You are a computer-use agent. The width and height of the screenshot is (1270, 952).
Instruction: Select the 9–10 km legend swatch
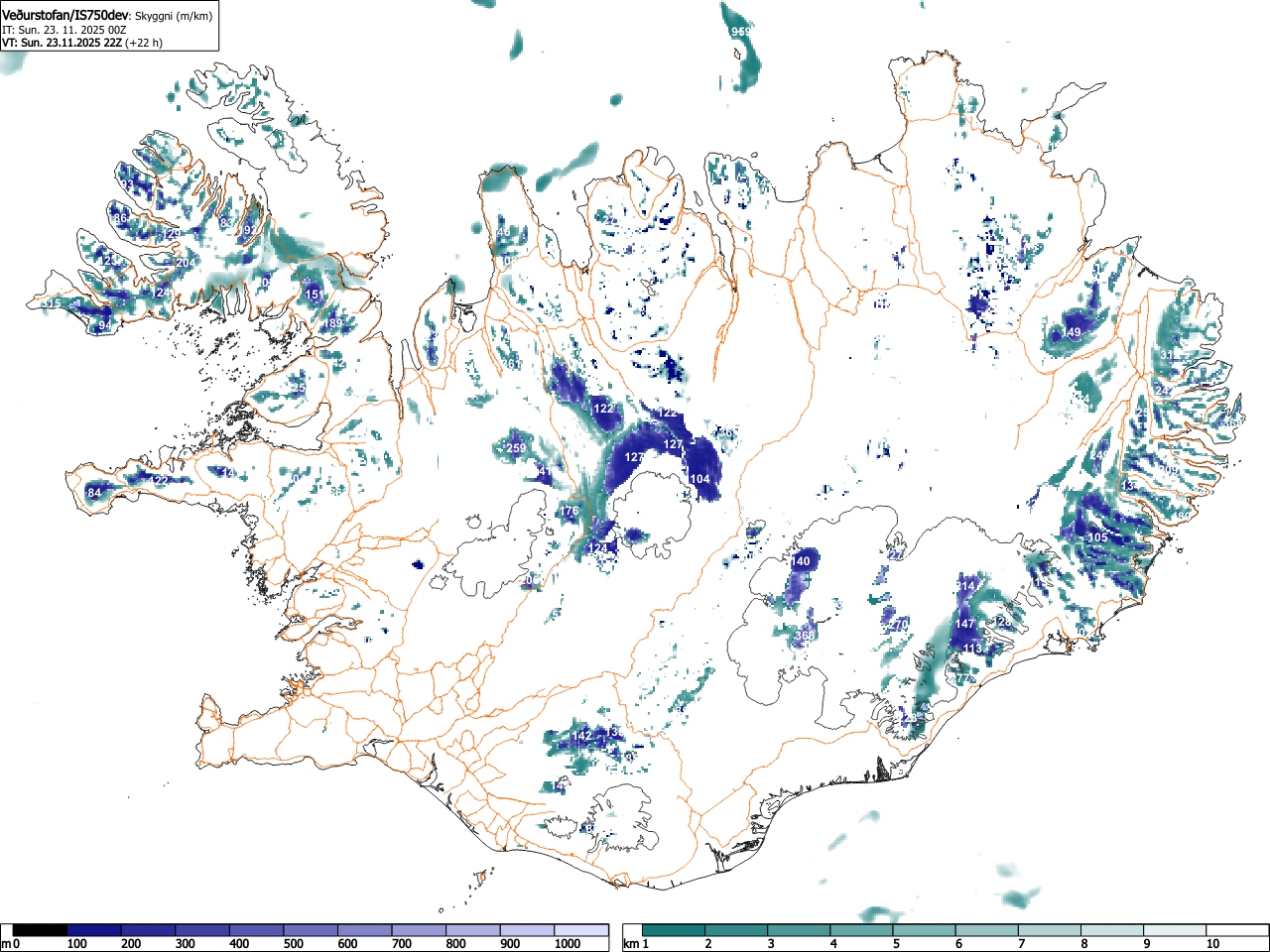(x=1174, y=930)
